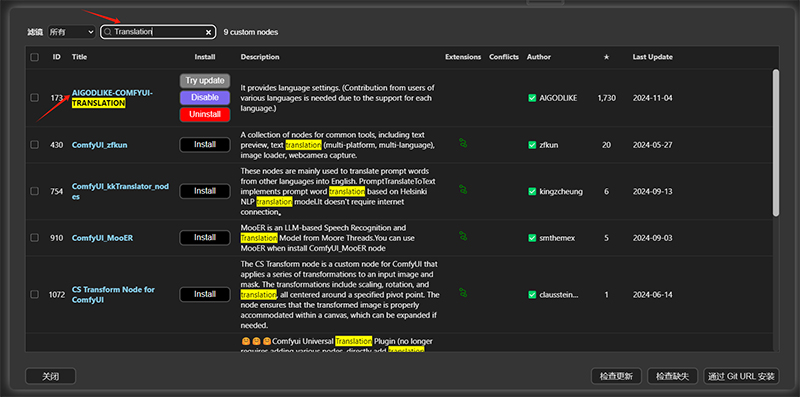
Task: Click green verified badge next to AIGODLIKE author
Action: pyautogui.click(x=532, y=98)
